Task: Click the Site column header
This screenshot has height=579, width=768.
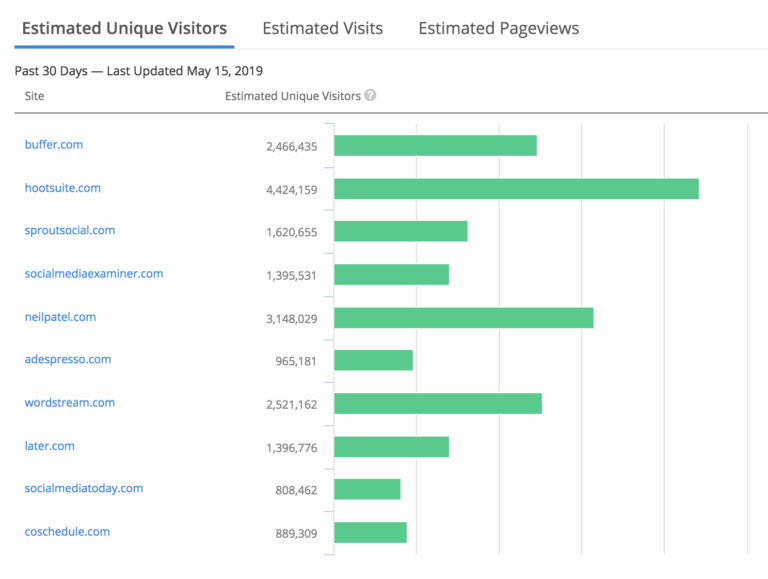Action: tap(34, 96)
